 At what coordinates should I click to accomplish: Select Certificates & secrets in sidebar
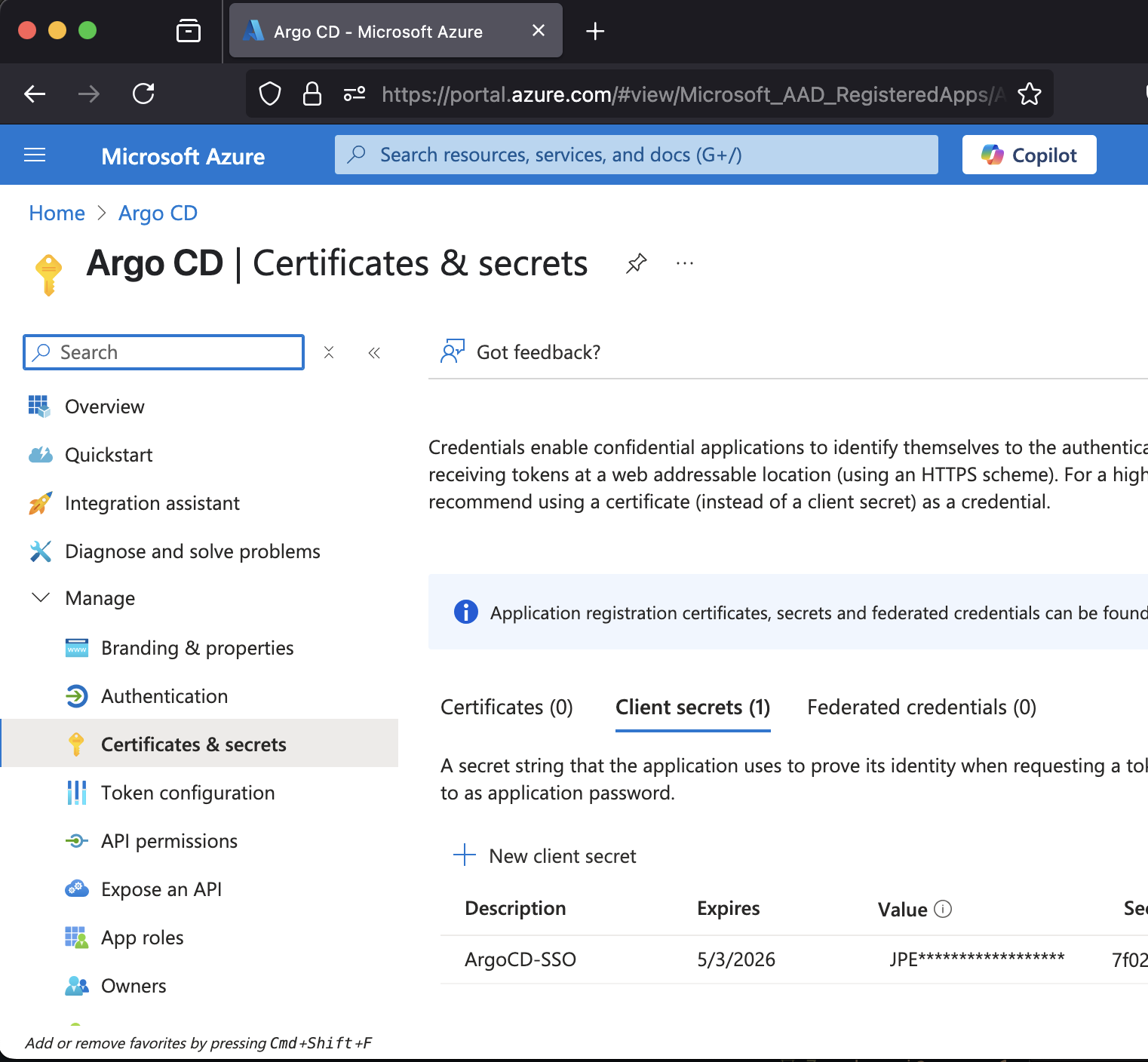click(199, 743)
